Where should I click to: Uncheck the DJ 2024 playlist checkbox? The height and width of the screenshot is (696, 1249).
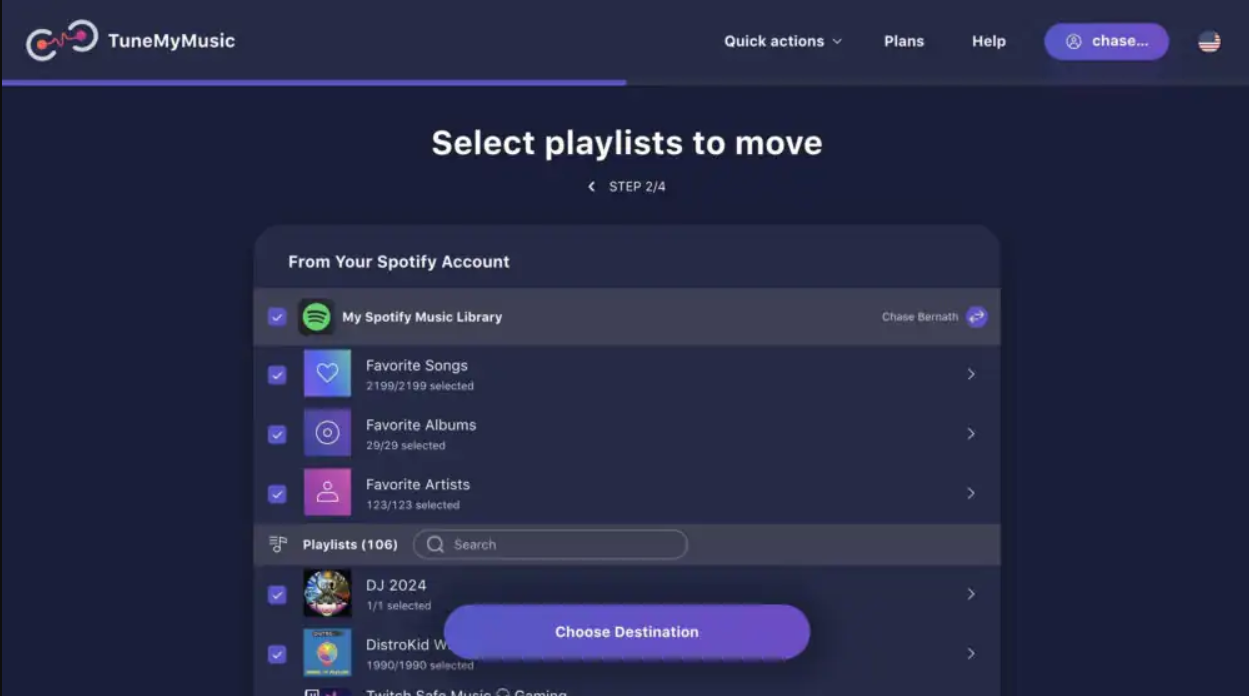pos(277,595)
